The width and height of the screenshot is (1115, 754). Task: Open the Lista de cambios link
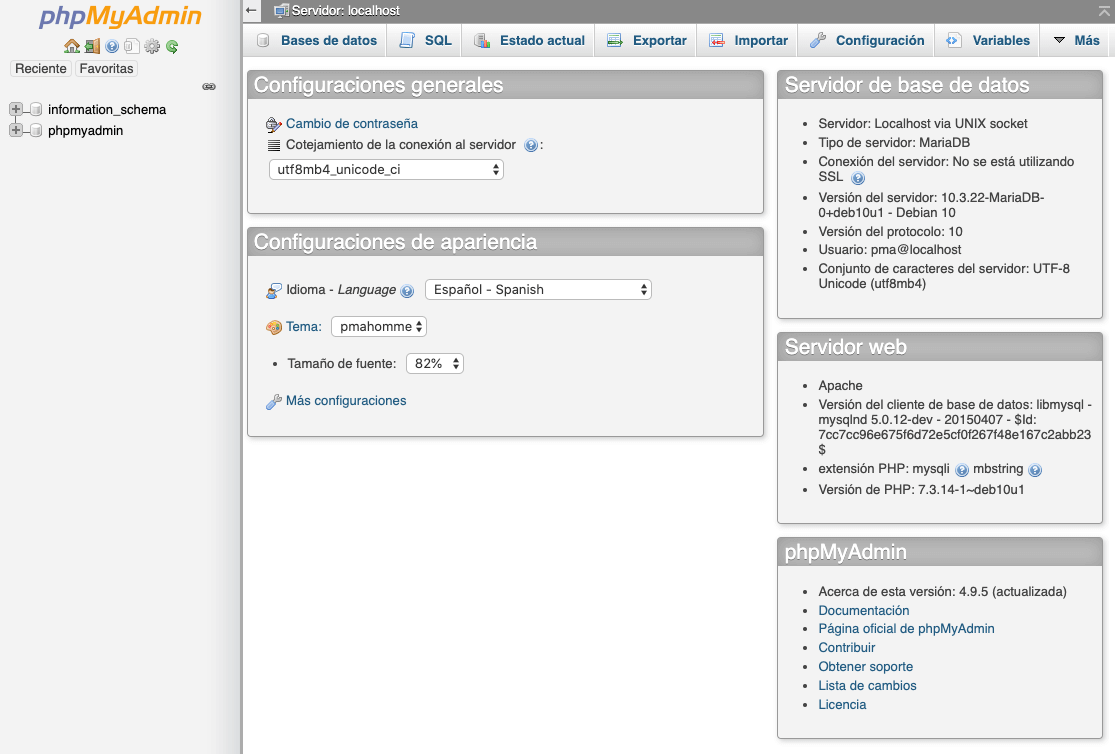click(867, 685)
